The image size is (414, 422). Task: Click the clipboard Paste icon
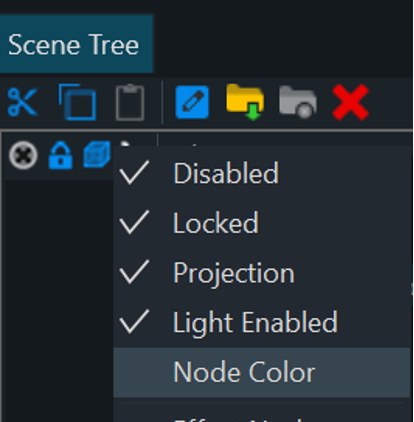pyautogui.click(x=130, y=102)
